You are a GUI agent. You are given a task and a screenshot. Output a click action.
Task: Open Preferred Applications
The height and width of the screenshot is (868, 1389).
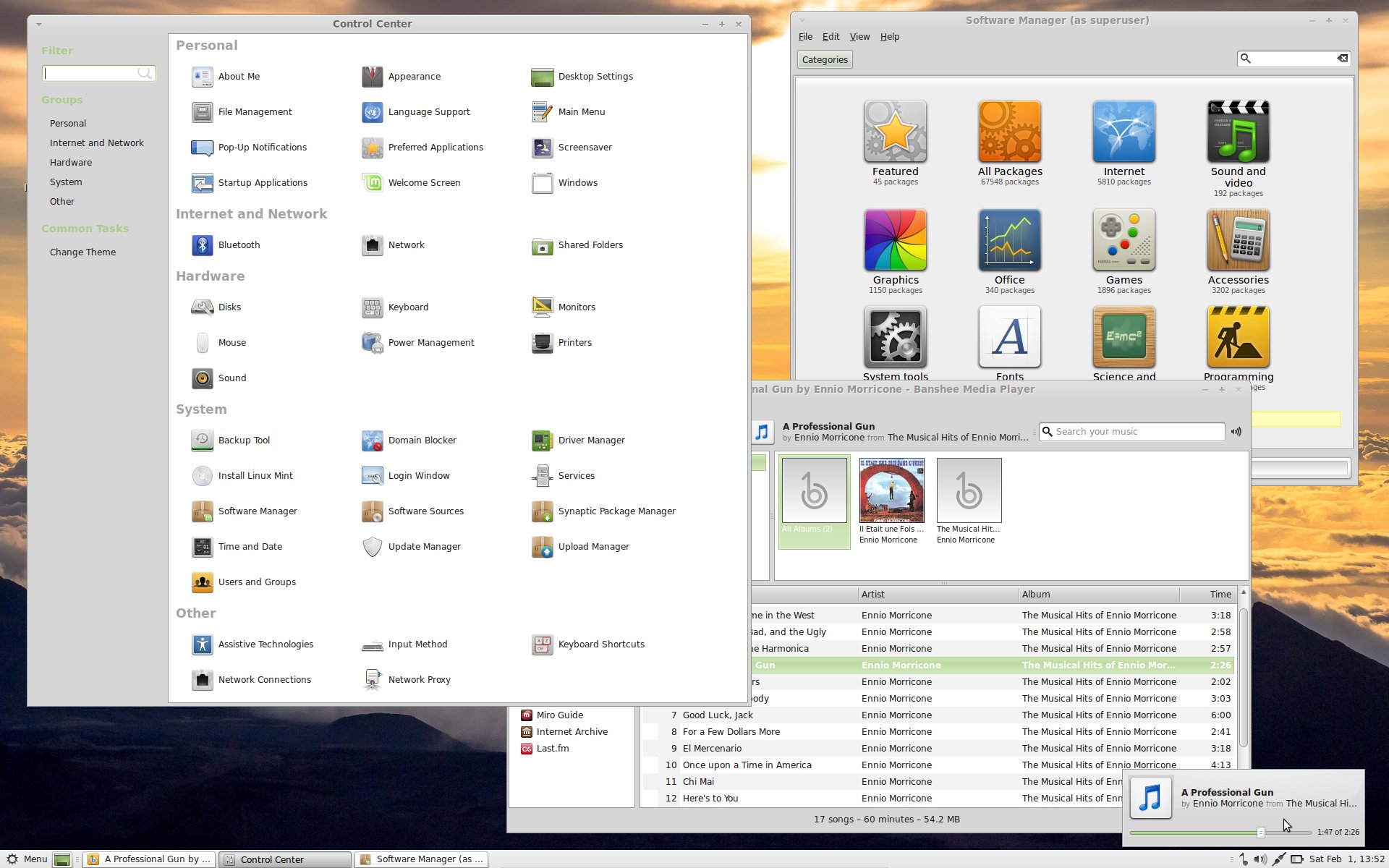click(x=422, y=147)
